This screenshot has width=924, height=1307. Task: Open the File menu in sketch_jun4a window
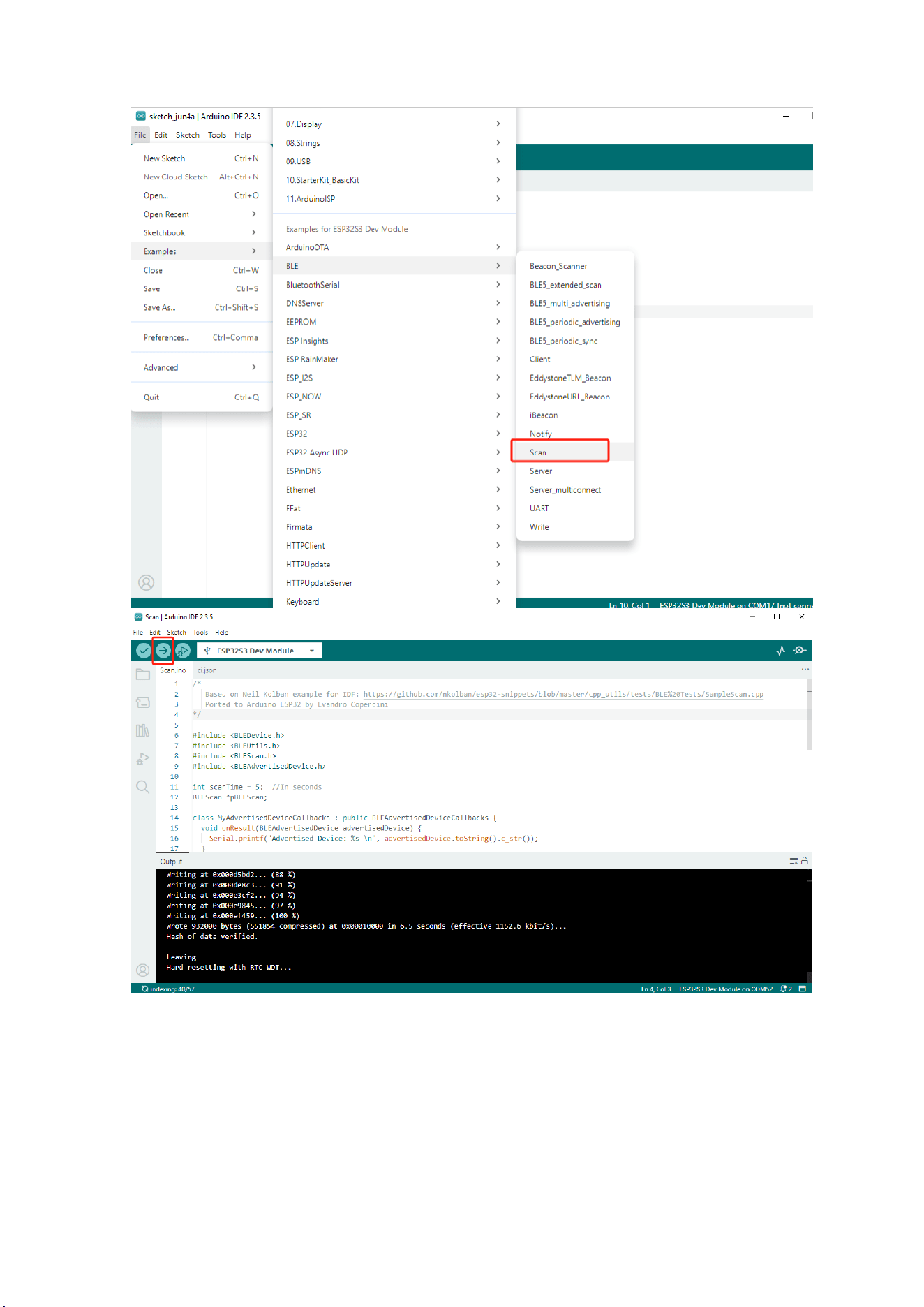click(x=140, y=135)
